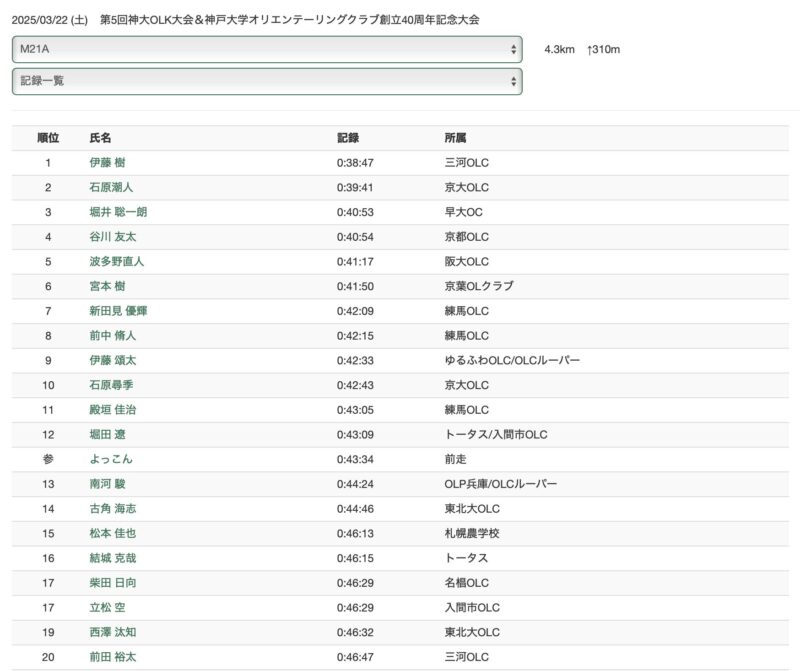Open runner 伊藤 樹 details
Image resolution: width=800 pixels, height=671 pixels.
(x=108, y=163)
